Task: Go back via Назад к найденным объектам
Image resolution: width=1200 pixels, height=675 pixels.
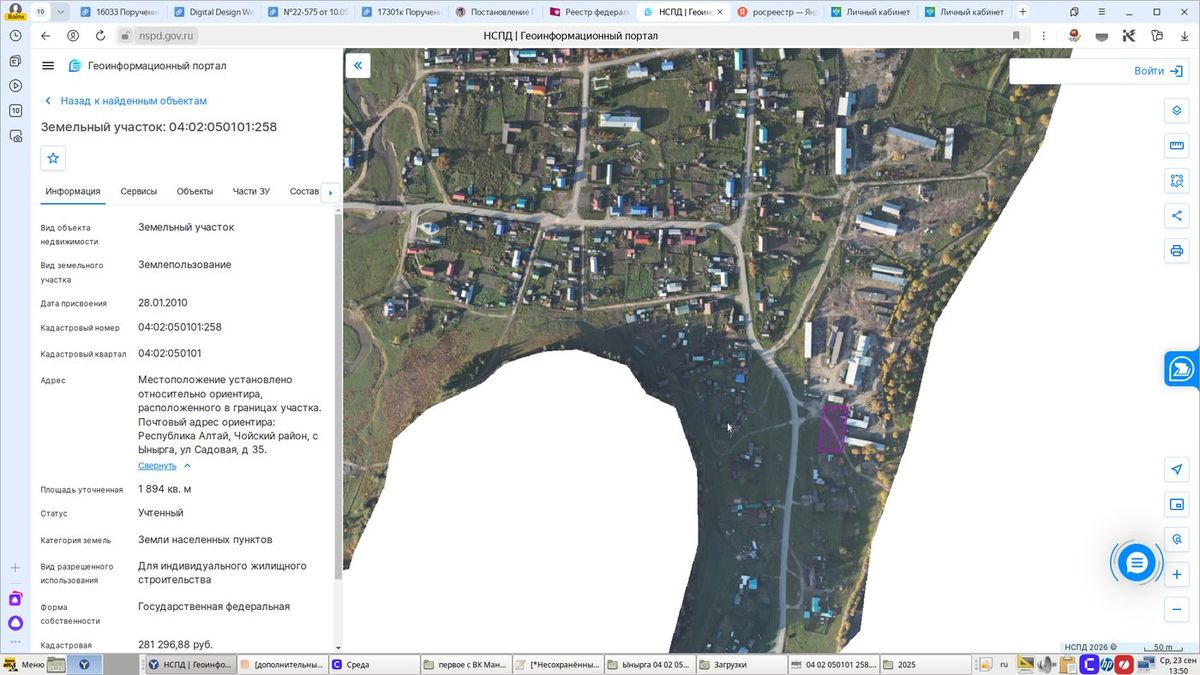Action: click(125, 101)
